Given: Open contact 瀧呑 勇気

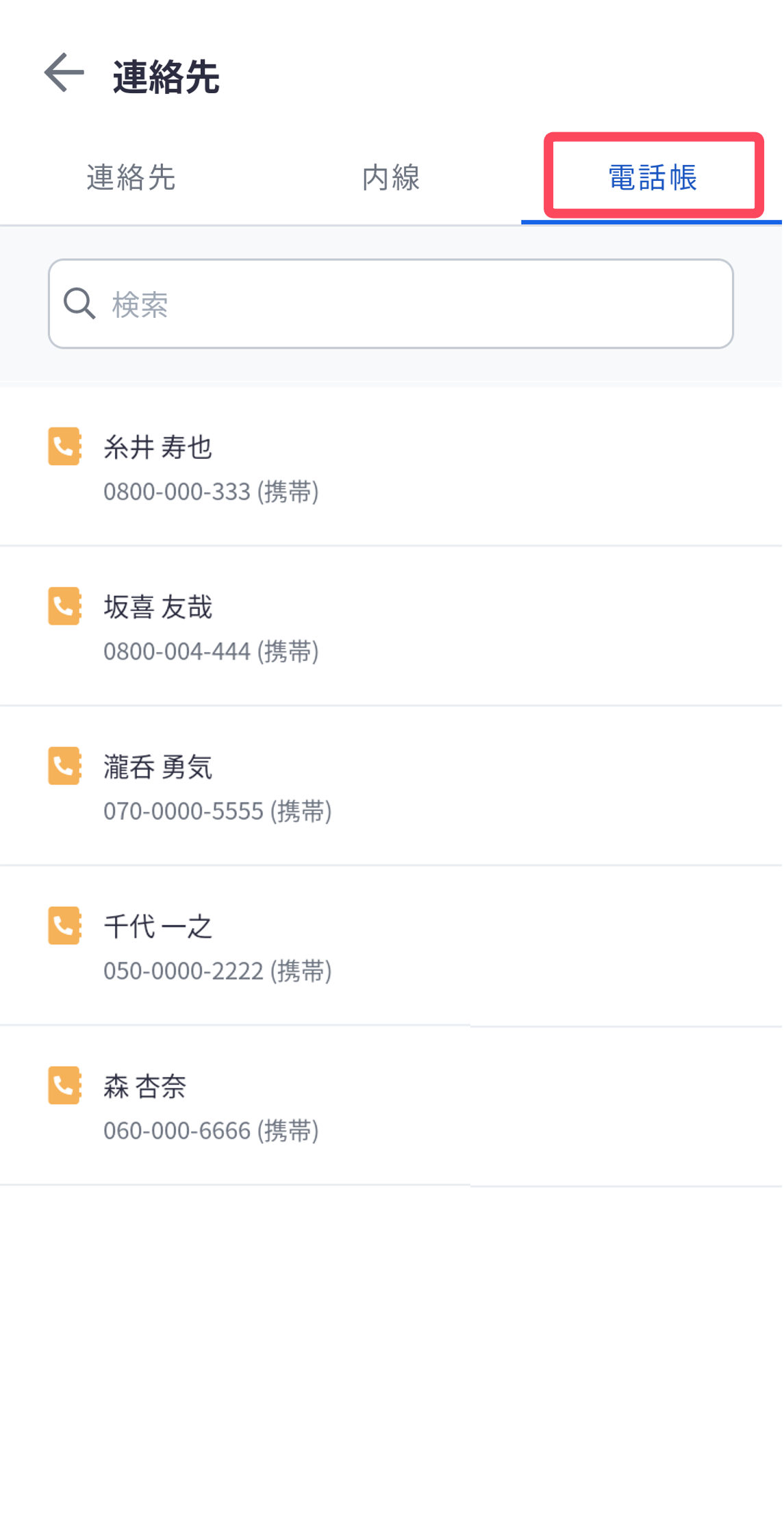Looking at the screenshot, I should pos(391,786).
